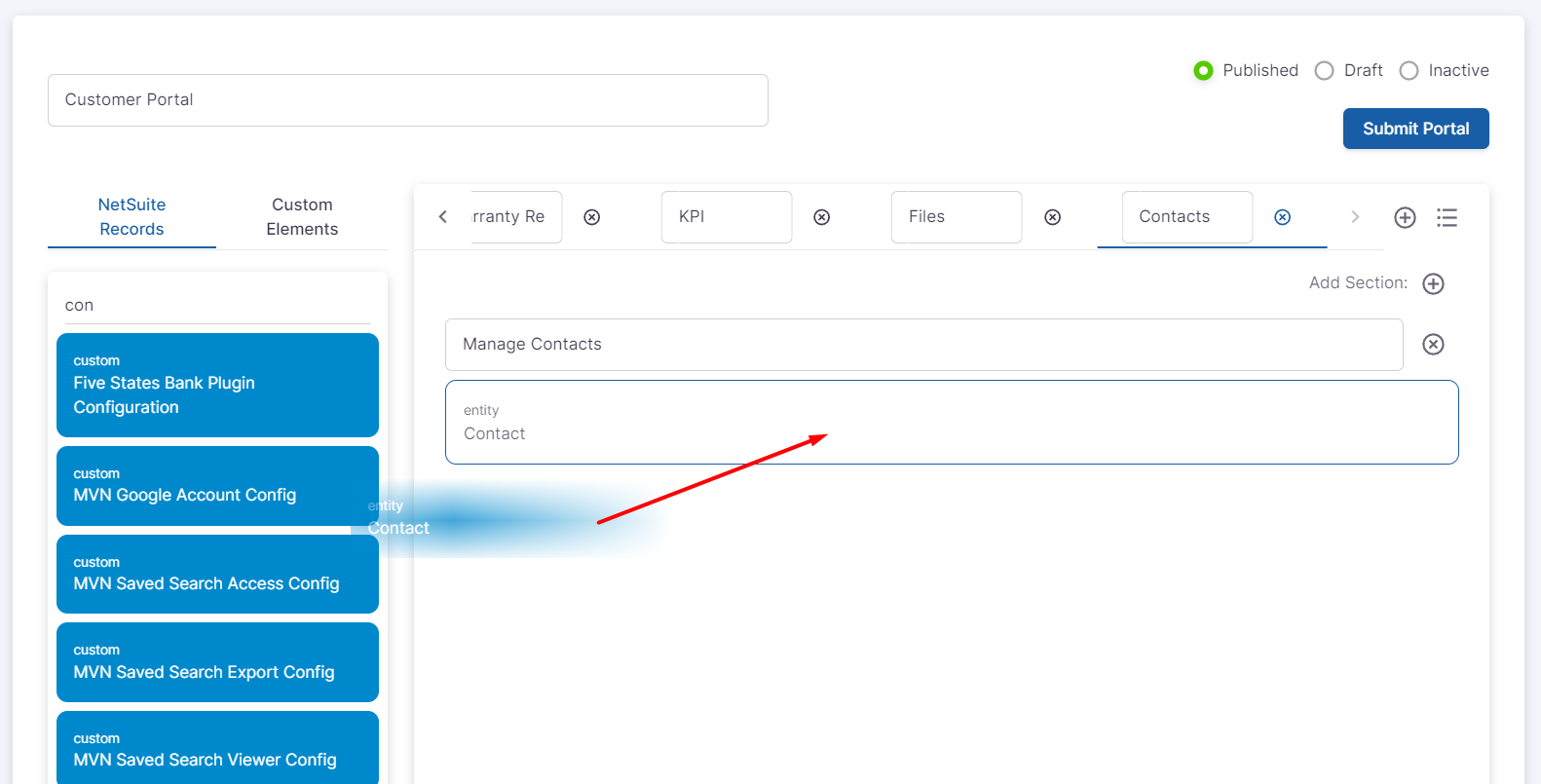Remove the KPI tab using its X icon
1541x784 pixels.
click(x=821, y=217)
